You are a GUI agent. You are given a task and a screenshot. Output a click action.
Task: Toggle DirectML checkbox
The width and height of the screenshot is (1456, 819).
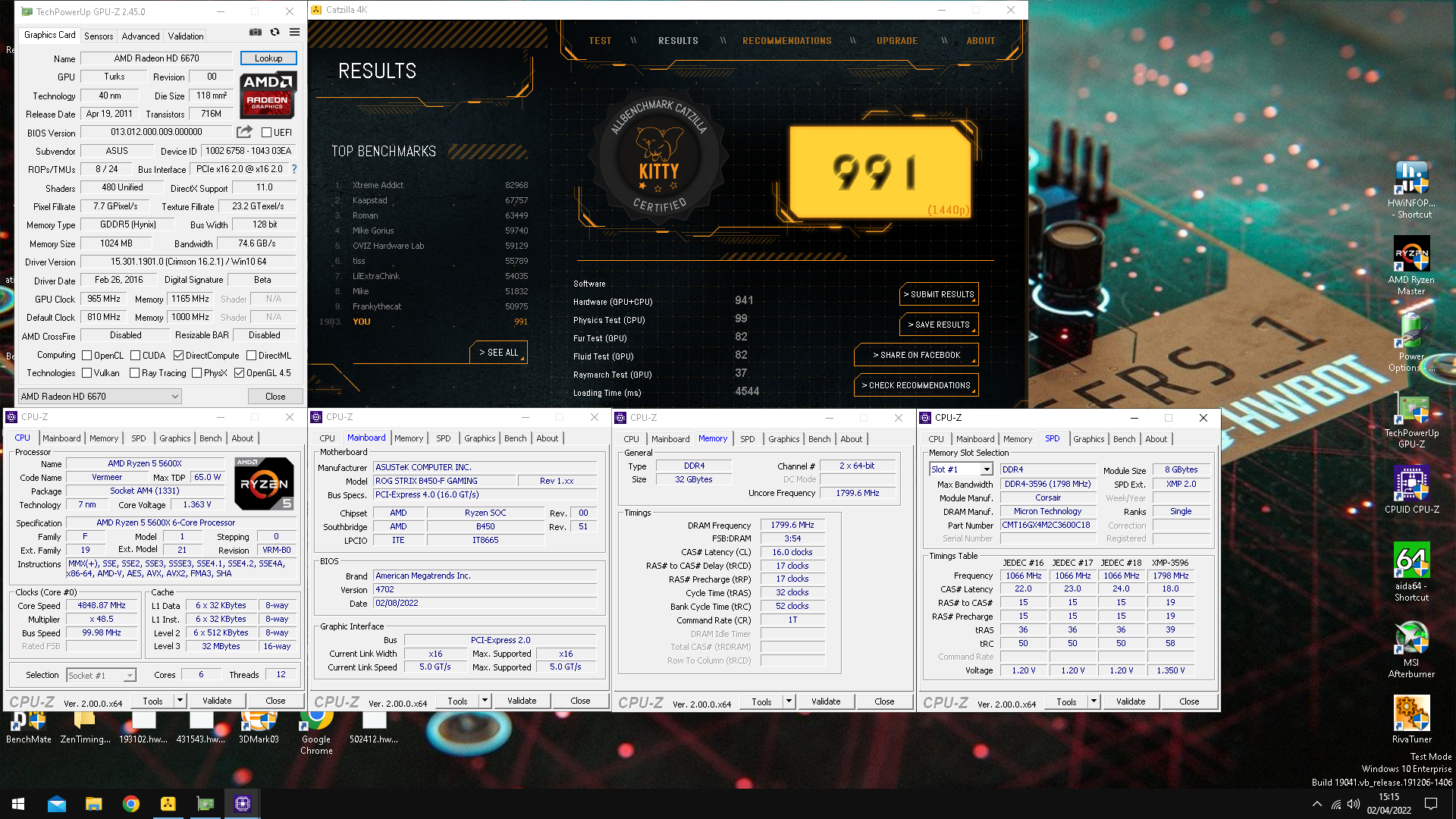251,356
